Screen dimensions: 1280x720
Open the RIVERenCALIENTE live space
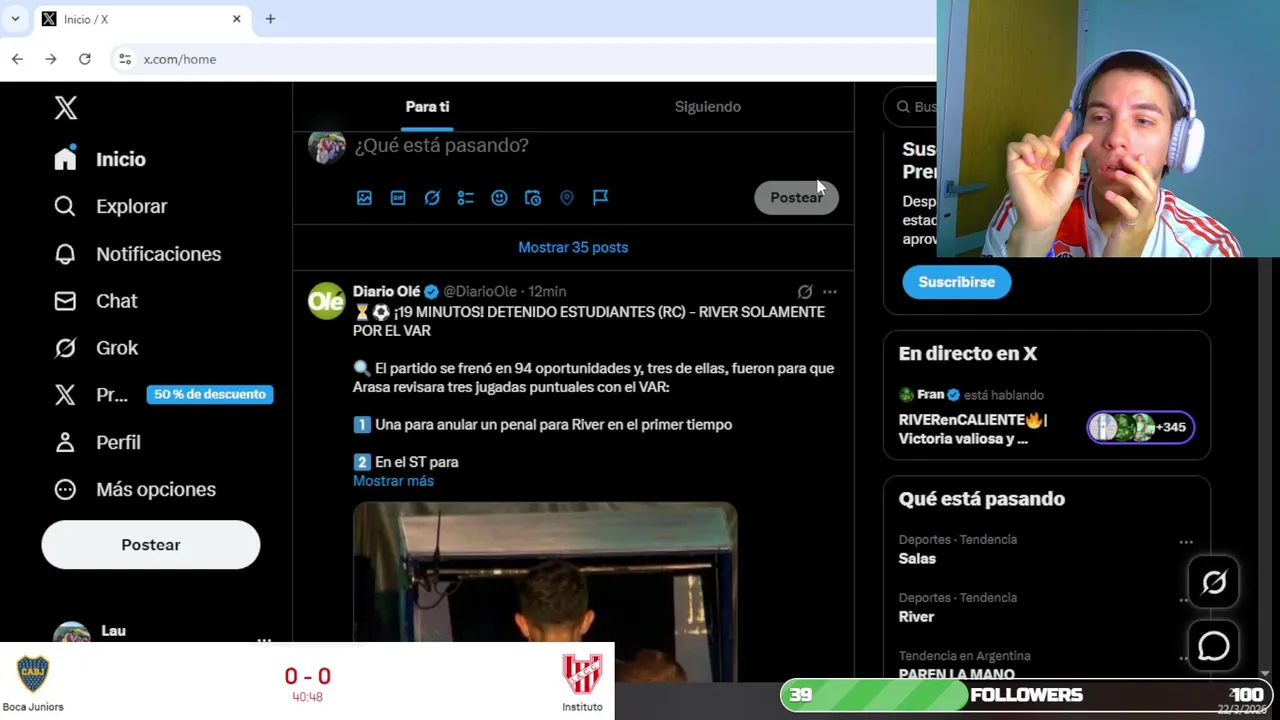(x=973, y=429)
